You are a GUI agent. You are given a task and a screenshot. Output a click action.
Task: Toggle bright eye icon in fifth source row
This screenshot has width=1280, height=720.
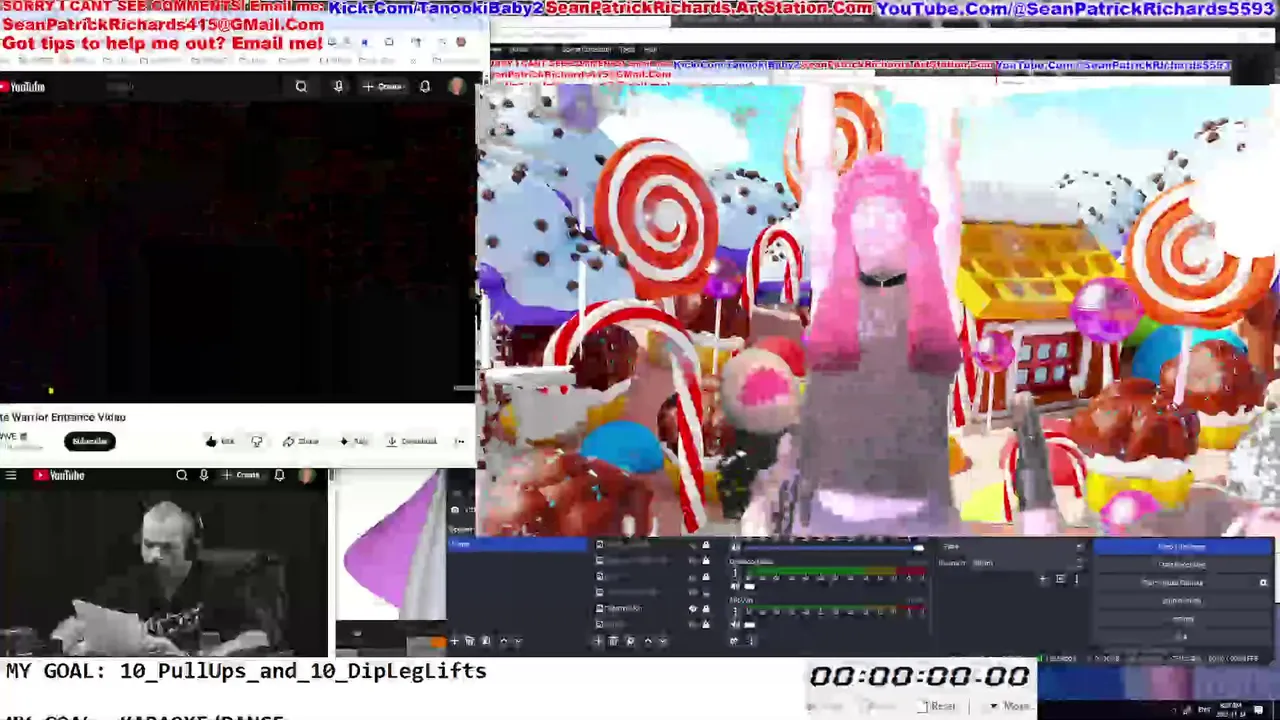[693, 608]
